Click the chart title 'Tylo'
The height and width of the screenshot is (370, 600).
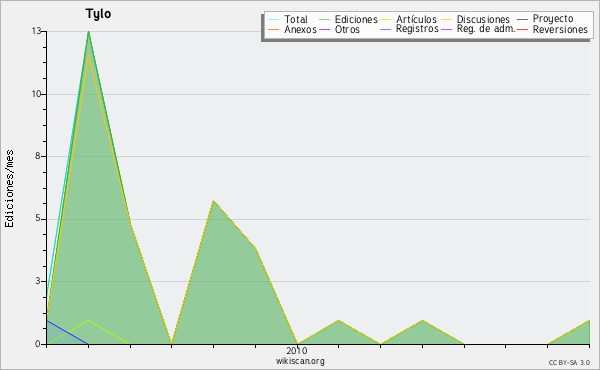[98, 14]
